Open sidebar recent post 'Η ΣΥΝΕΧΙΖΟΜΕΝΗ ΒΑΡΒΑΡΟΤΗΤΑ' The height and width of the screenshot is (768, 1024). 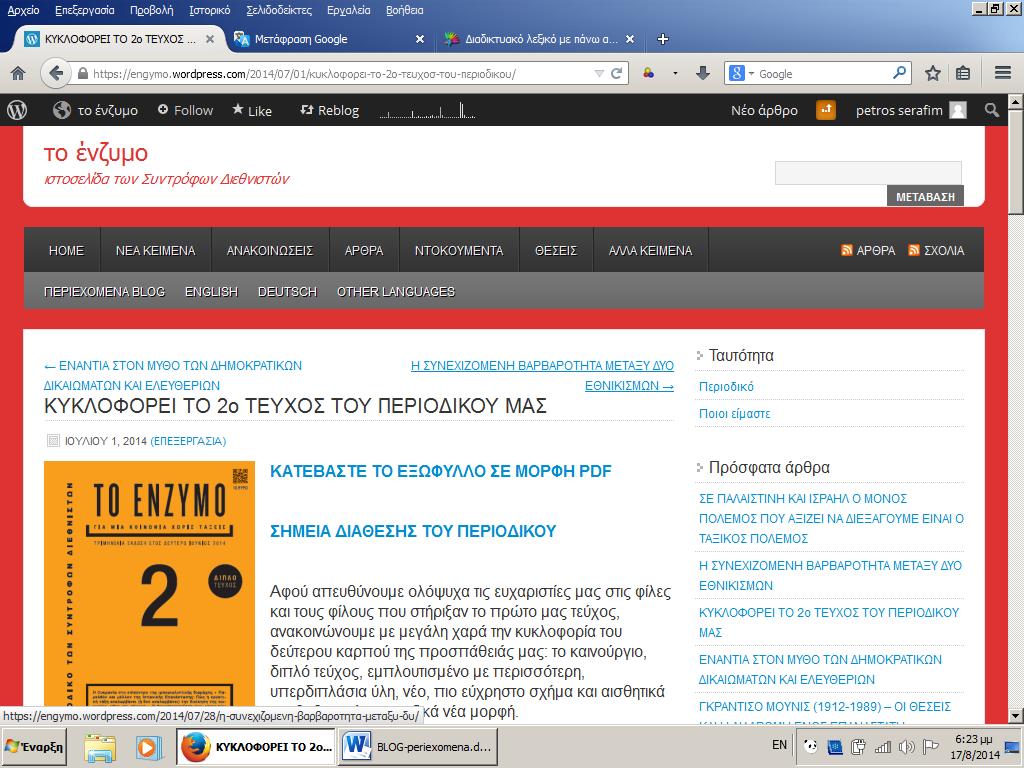click(830, 575)
